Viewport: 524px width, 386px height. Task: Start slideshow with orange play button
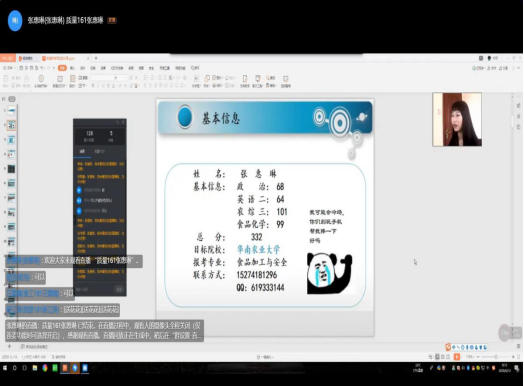(x=456, y=357)
